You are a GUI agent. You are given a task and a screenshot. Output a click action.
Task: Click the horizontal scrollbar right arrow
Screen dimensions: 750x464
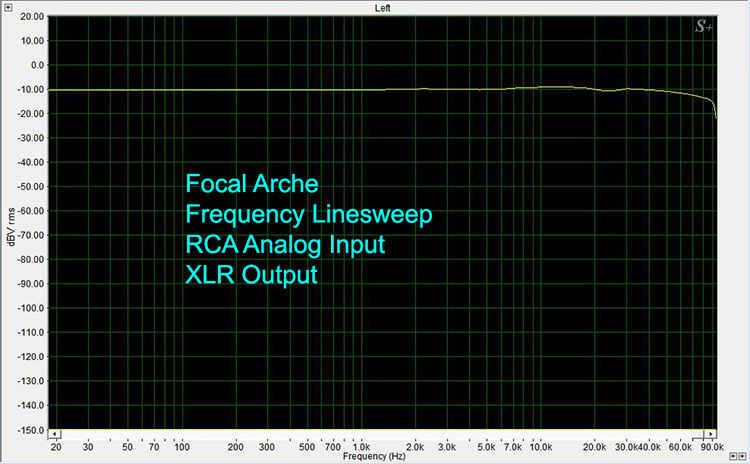[x=711, y=435]
